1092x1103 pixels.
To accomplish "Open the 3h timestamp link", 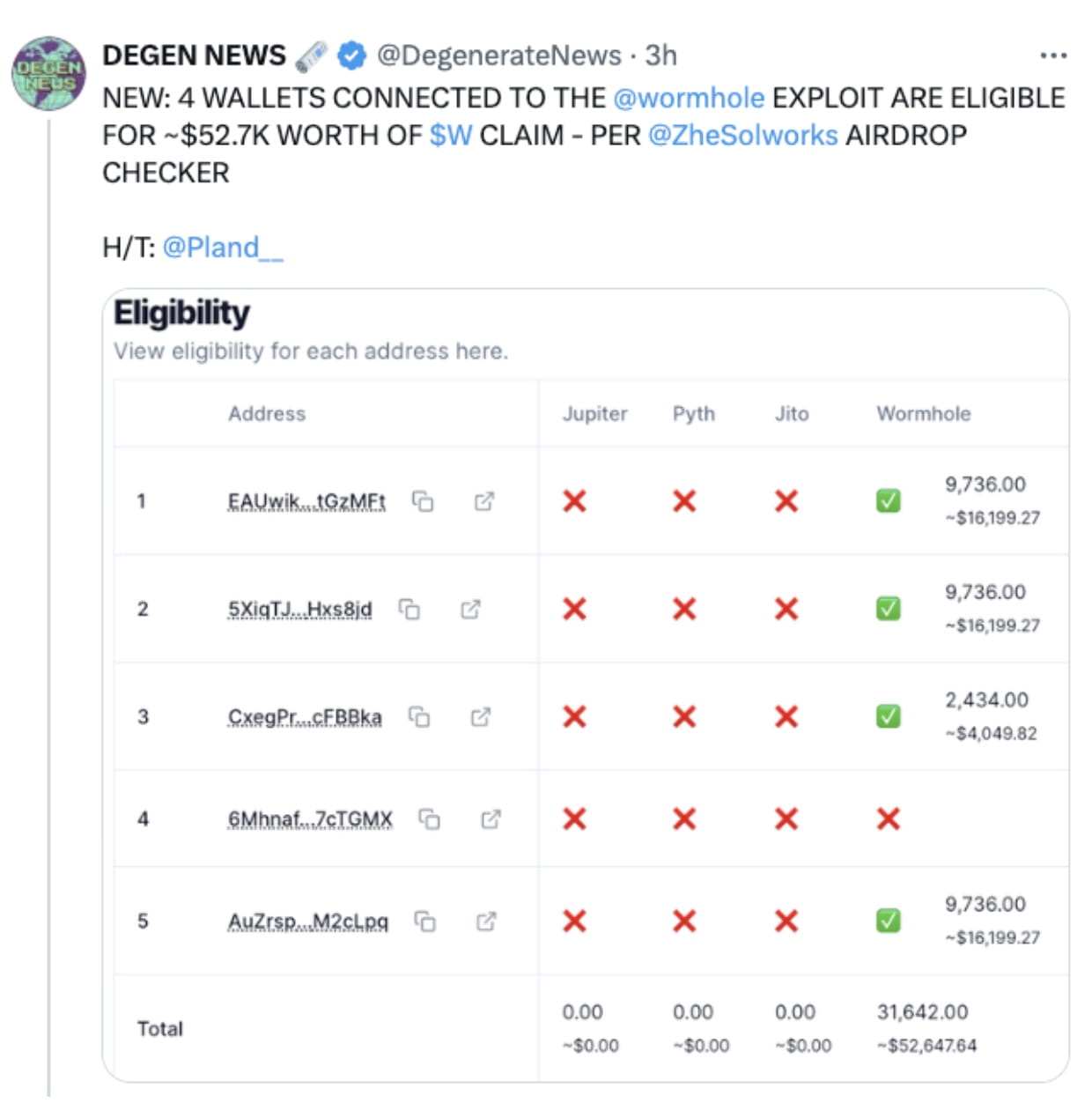I will pos(662,55).
